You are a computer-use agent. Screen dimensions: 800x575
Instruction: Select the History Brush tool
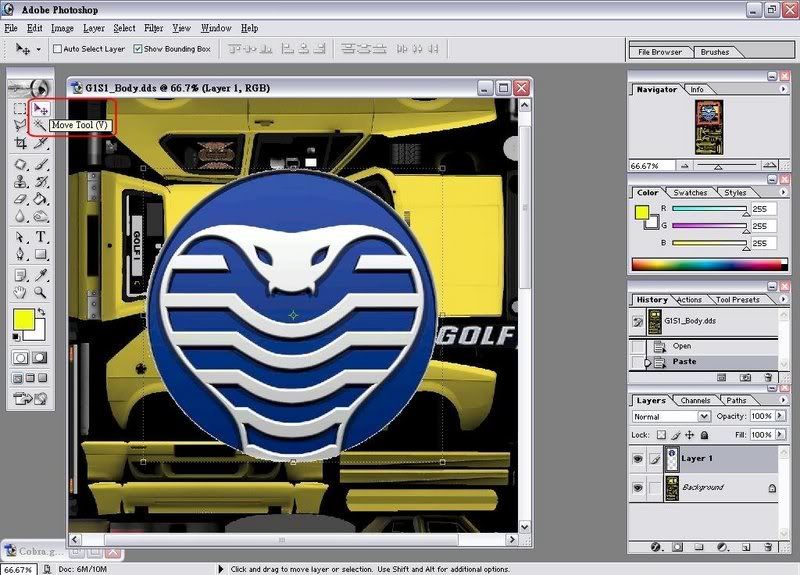coord(41,182)
